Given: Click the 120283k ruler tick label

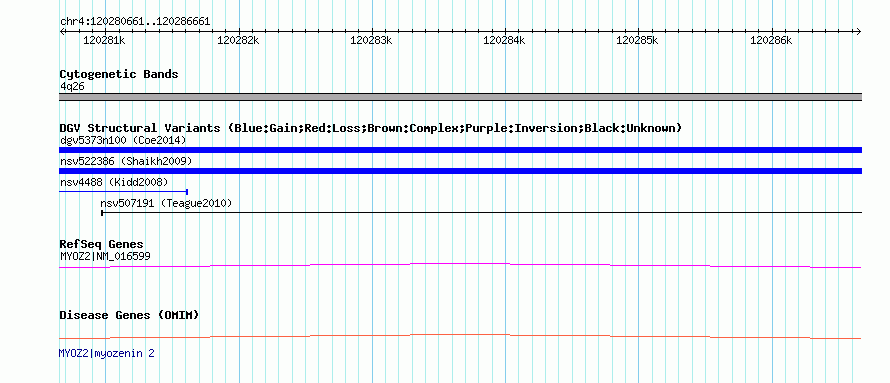Looking at the screenshot, I should 371,40.
